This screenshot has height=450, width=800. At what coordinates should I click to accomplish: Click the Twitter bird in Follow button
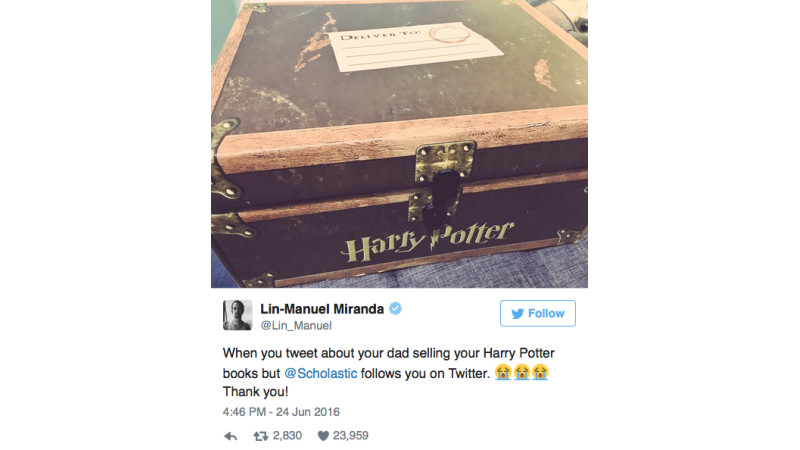coord(517,313)
